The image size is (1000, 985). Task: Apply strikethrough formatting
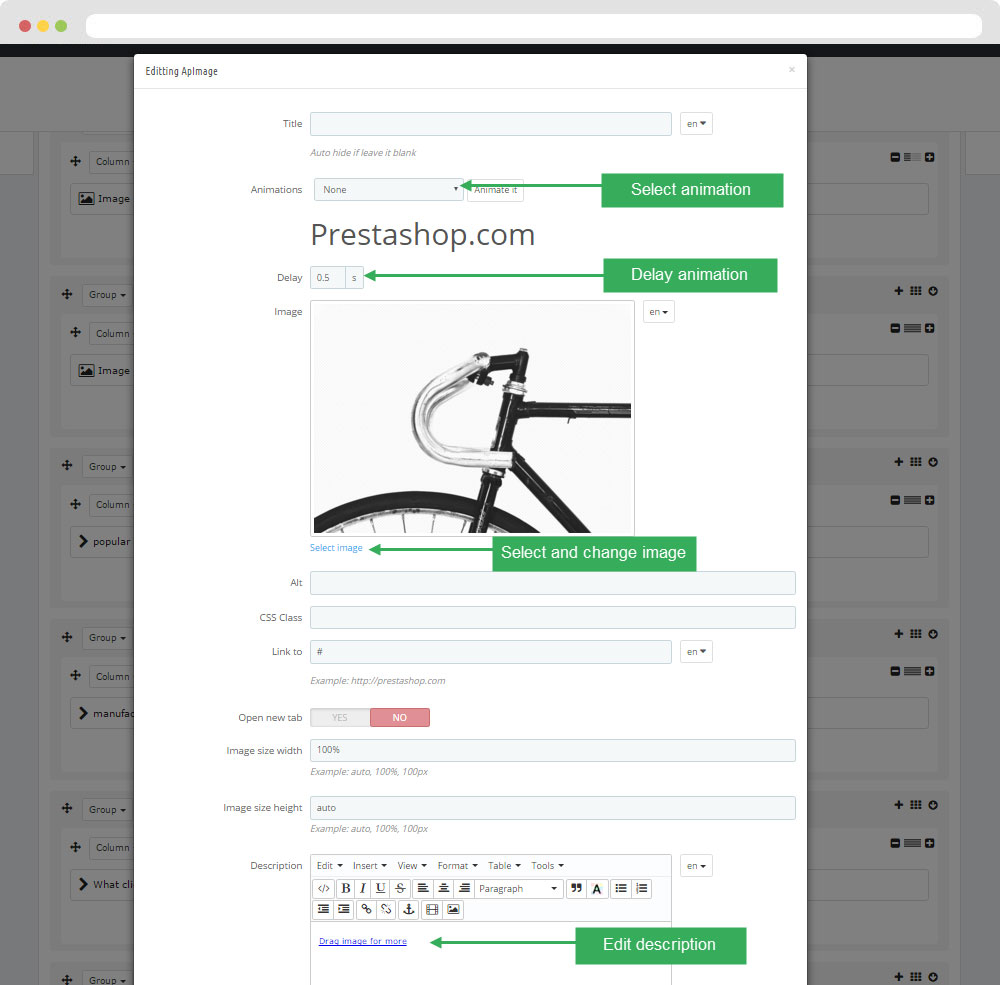(400, 888)
